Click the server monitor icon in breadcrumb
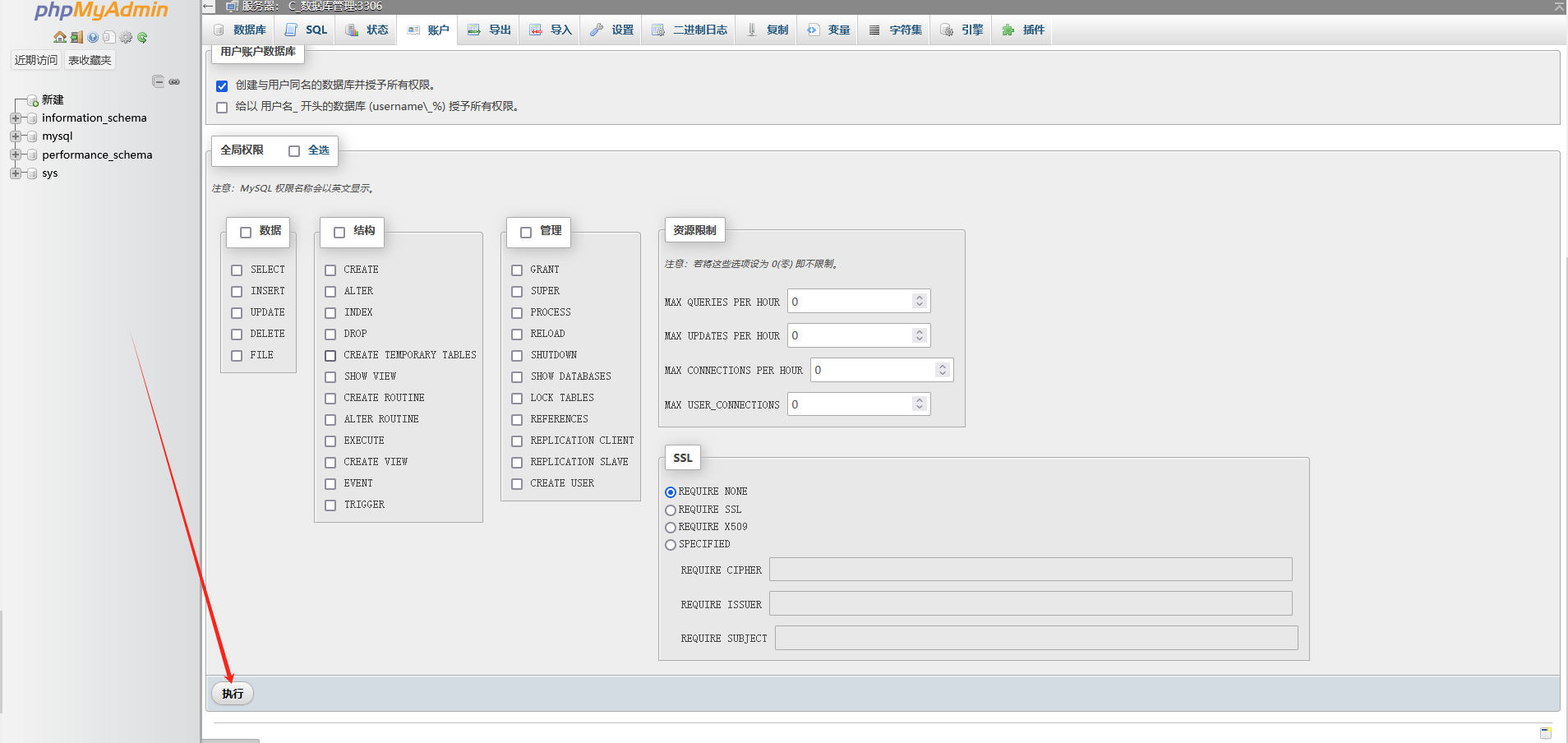This screenshot has width=1568, height=743. [233, 6]
